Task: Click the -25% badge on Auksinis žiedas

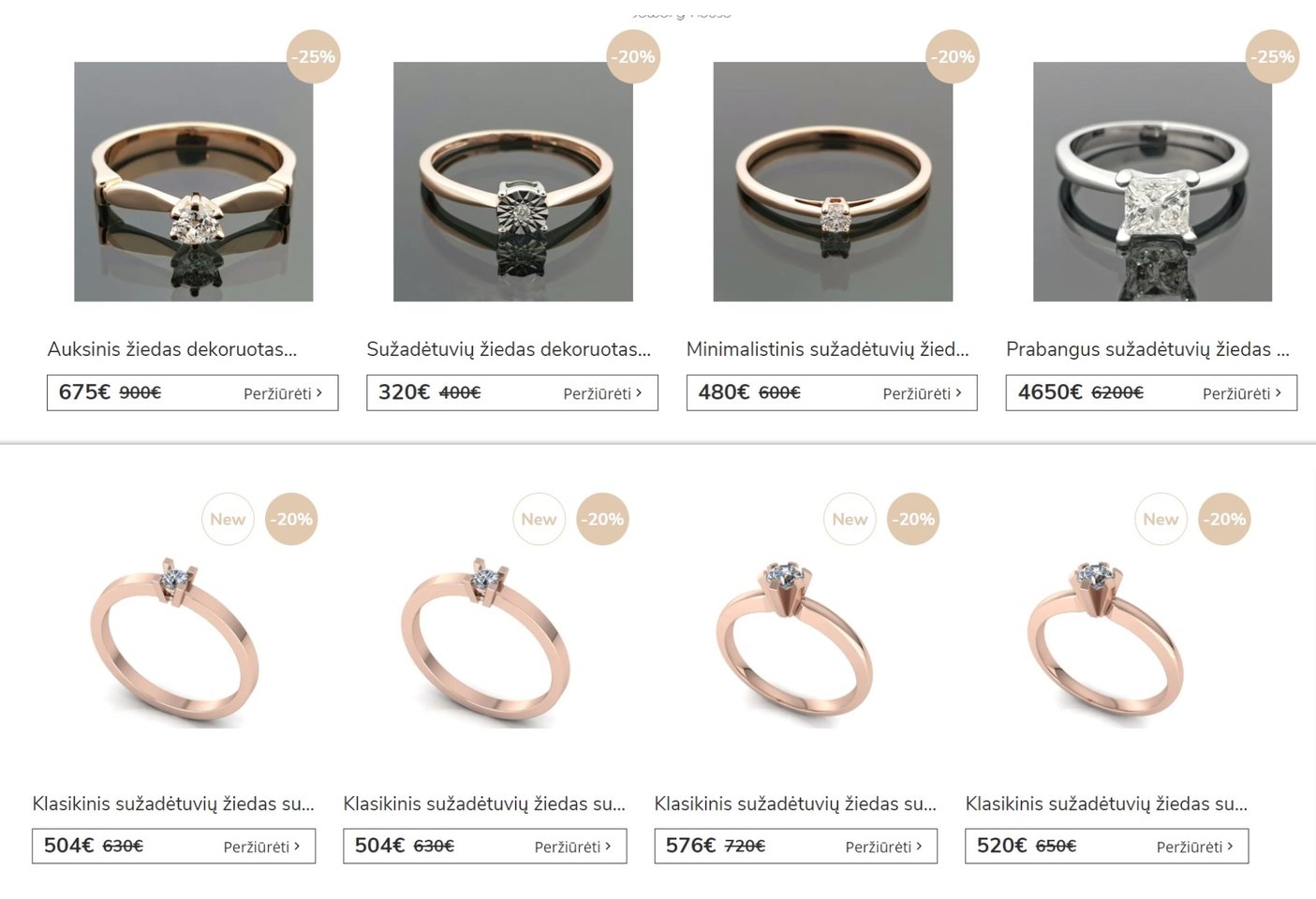Action: tap(313, 56)
